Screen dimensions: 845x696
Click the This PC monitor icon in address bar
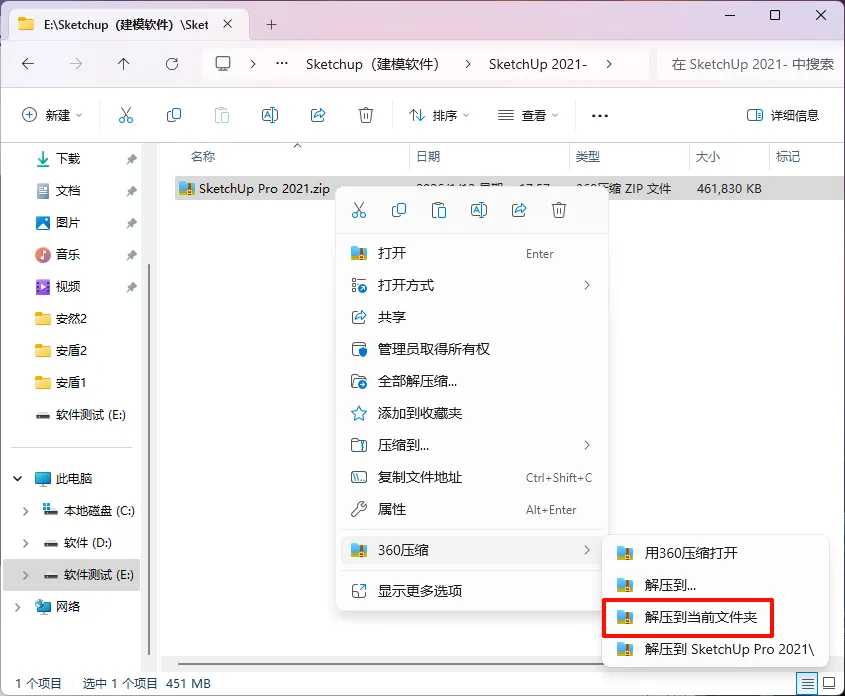pyautogui.click(x=223, y=64)
